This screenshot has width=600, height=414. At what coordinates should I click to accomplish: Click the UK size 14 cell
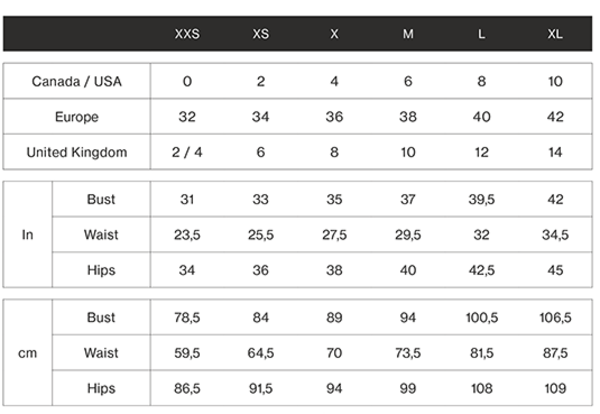555,153
